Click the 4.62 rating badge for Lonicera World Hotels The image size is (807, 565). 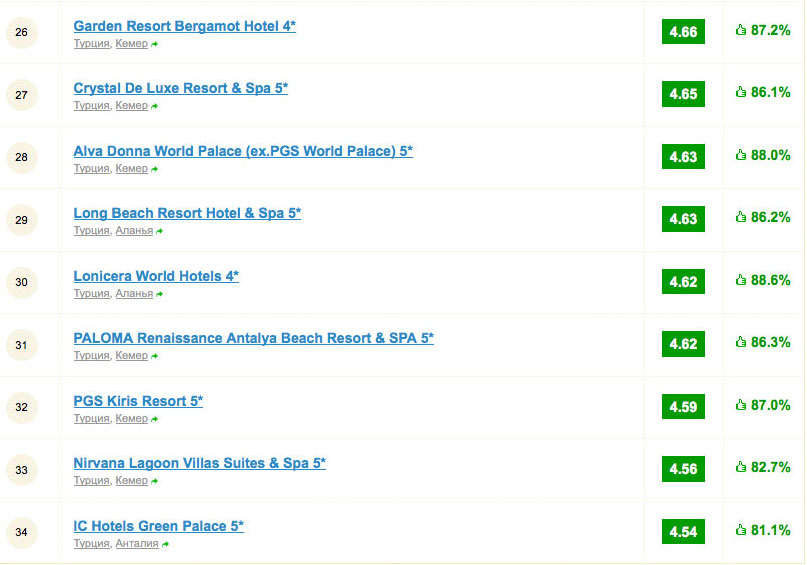683,281
